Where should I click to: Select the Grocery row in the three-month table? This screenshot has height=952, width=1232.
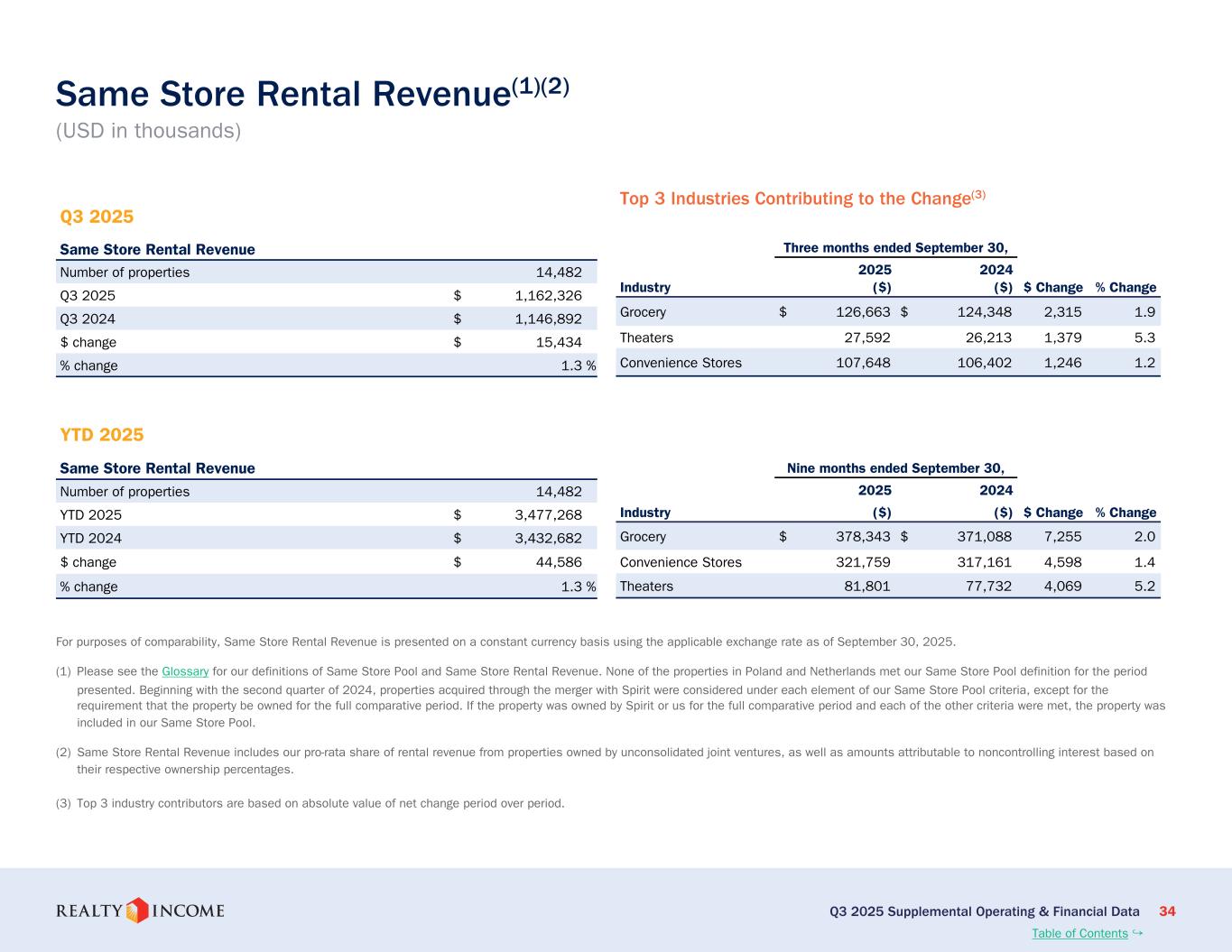(643, 312)
